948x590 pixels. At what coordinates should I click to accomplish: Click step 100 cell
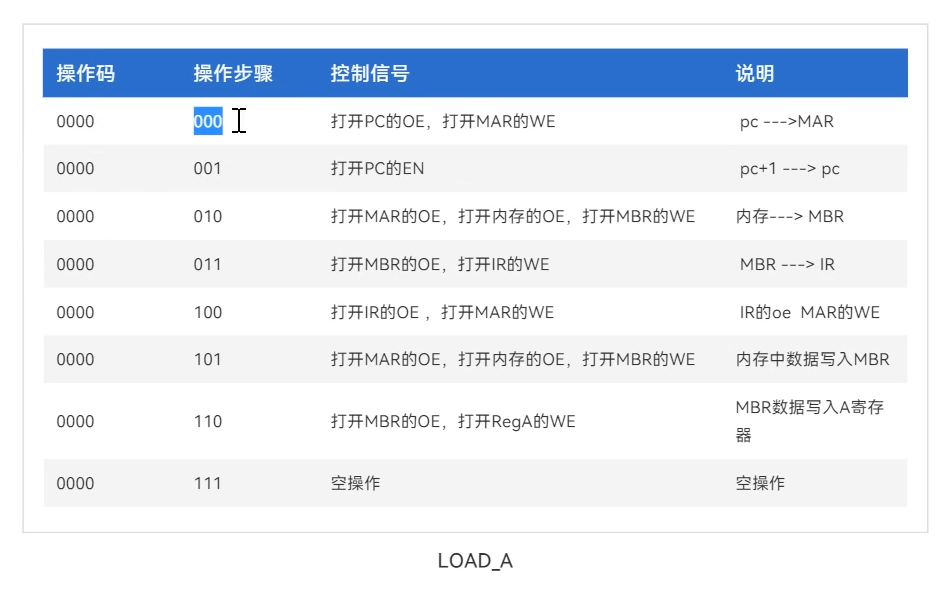208,313
